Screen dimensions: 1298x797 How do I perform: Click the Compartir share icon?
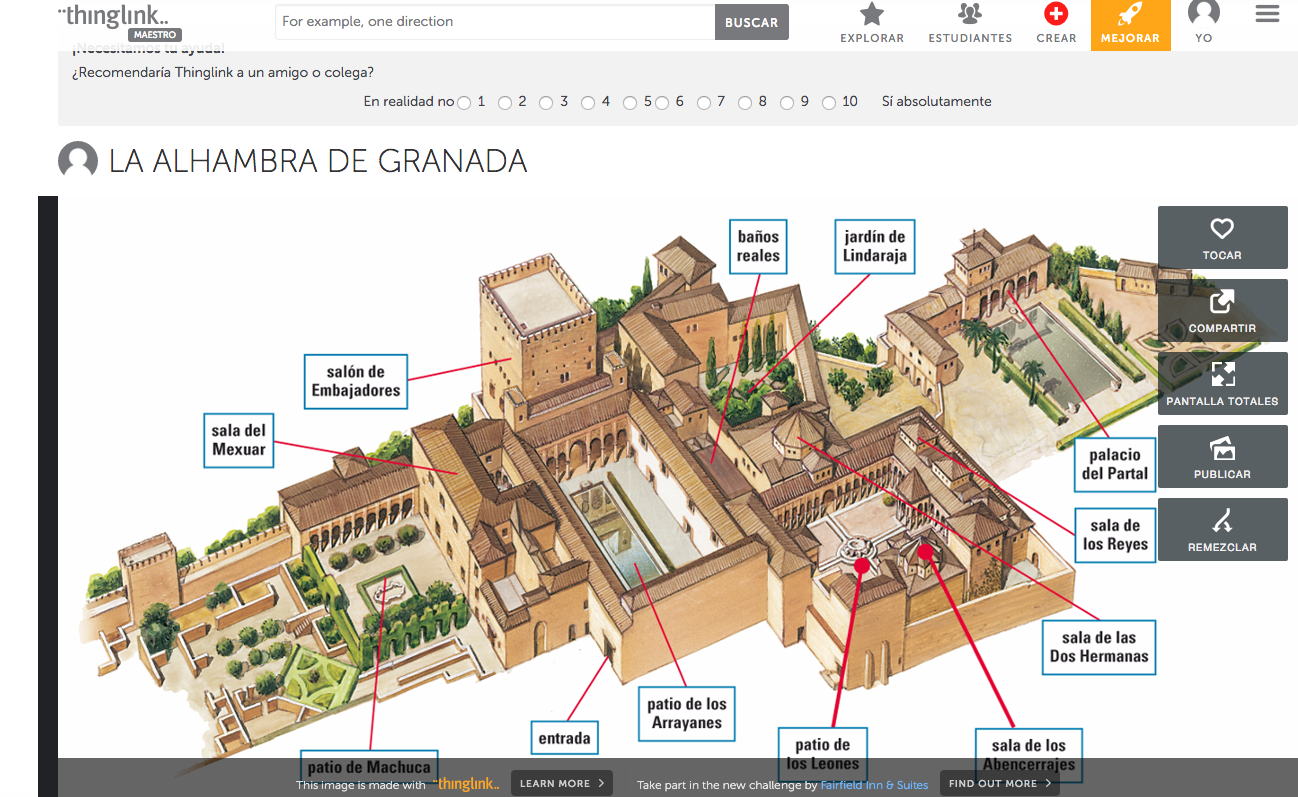coord(1222,301)
